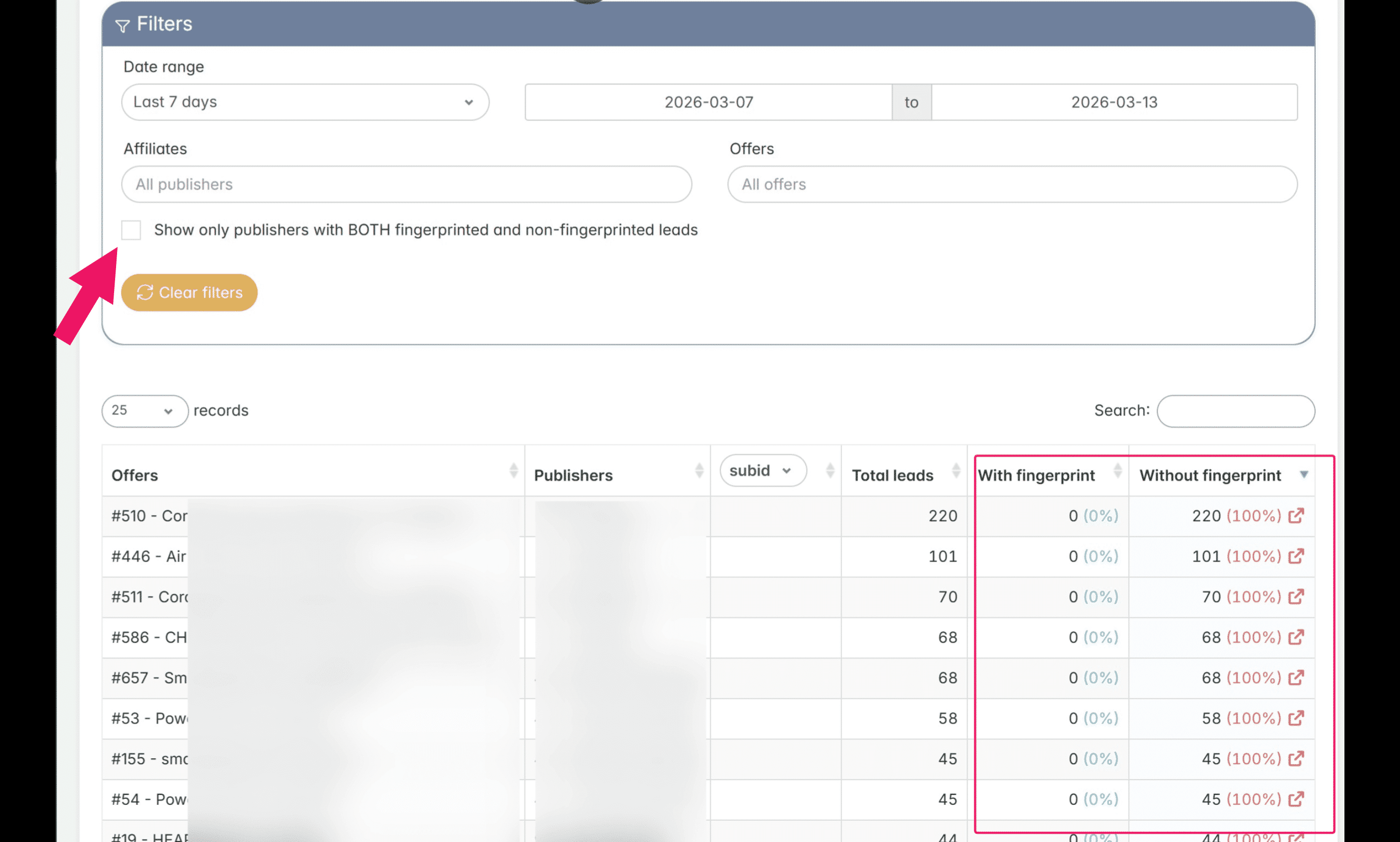Screen dimensions: 1400x842
Task: Select the #53 offer cell
Action: pyautogui.click(x=313, y=719)
